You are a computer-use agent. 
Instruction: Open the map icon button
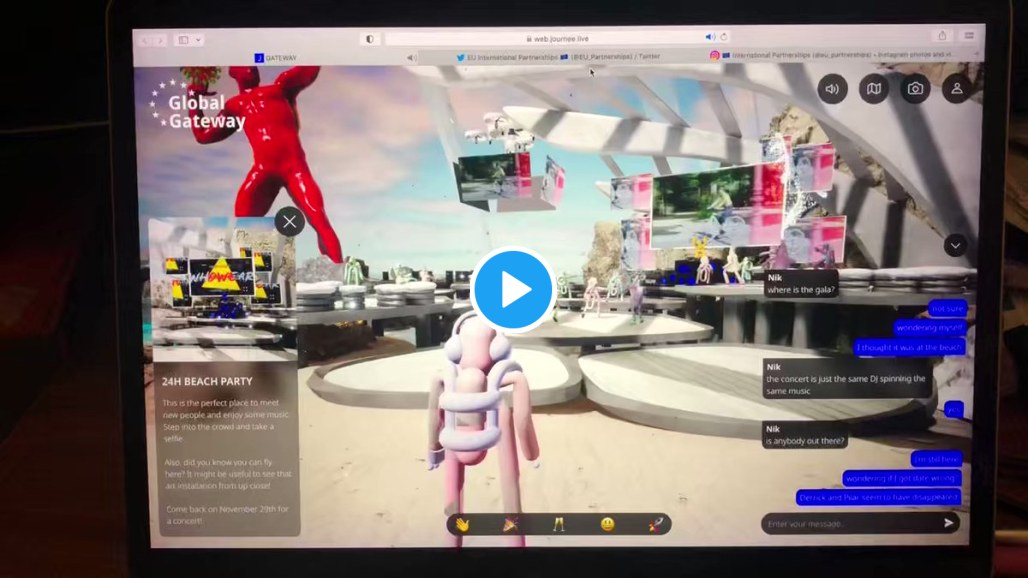coord(874,88)
